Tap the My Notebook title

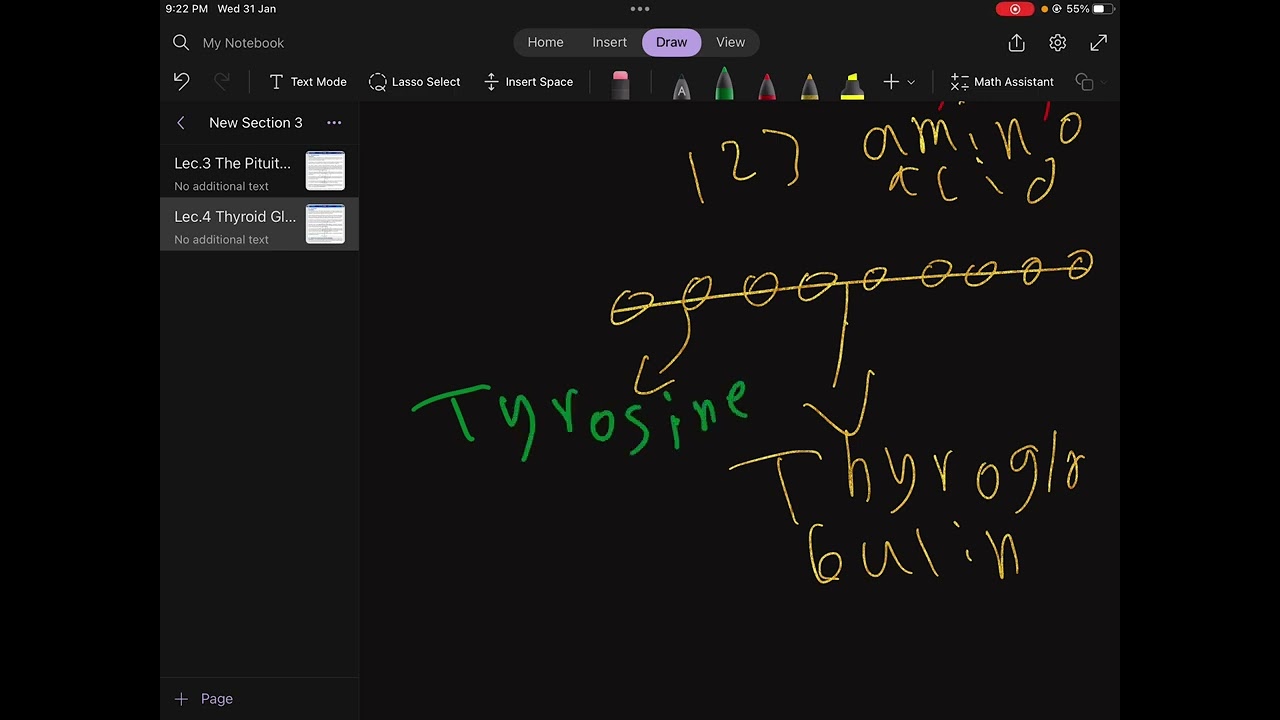pyautogui.click(x=243, y=43)
